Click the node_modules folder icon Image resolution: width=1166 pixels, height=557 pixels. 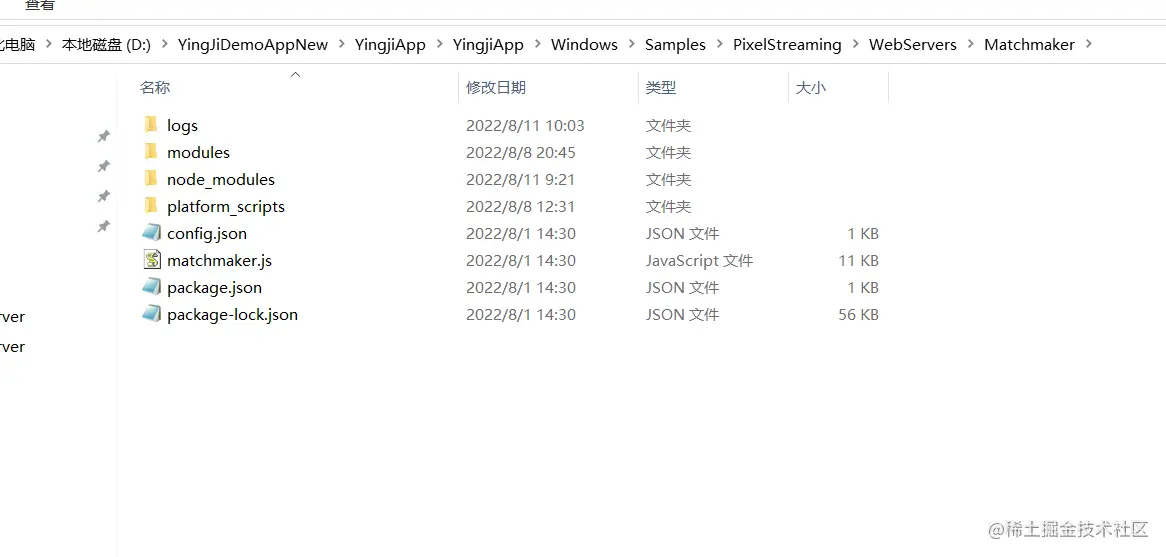click(x=151, y=179)
